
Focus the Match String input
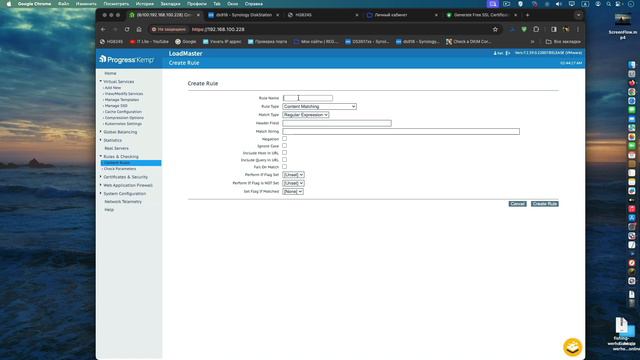coord(401,131)
